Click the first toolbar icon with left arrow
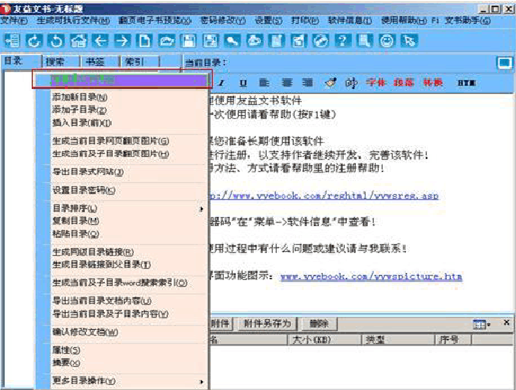The height and width of the screenshot is (390, 516). pos(12,41)
